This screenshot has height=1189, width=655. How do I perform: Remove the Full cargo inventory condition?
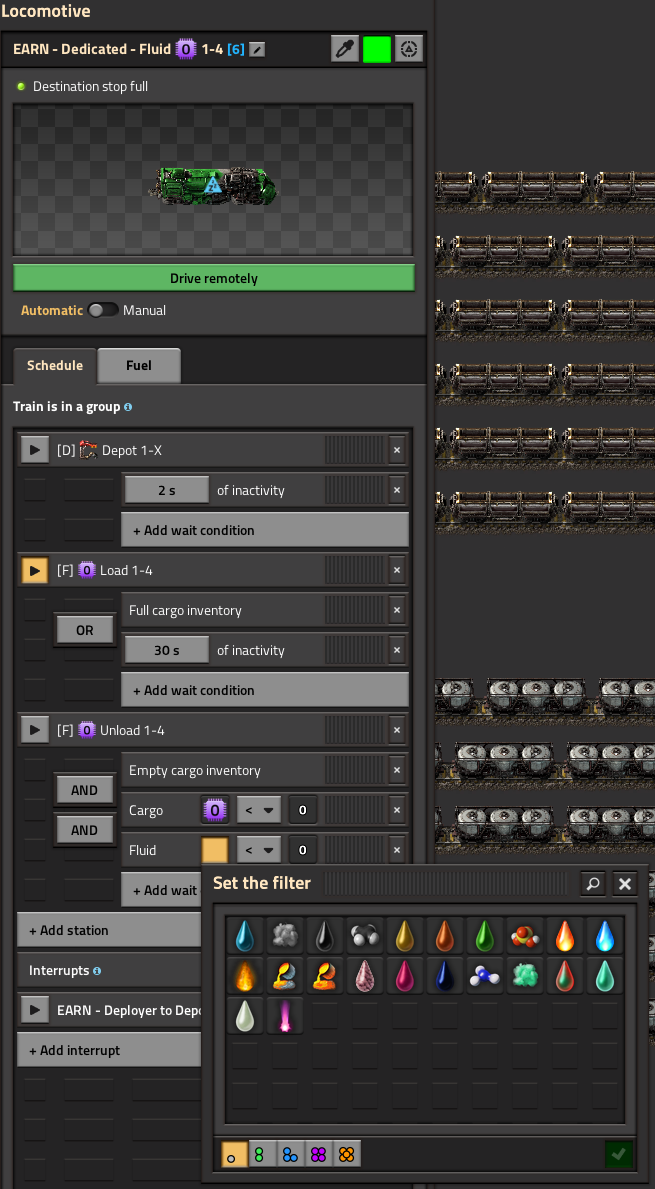[x=396, y=610]
